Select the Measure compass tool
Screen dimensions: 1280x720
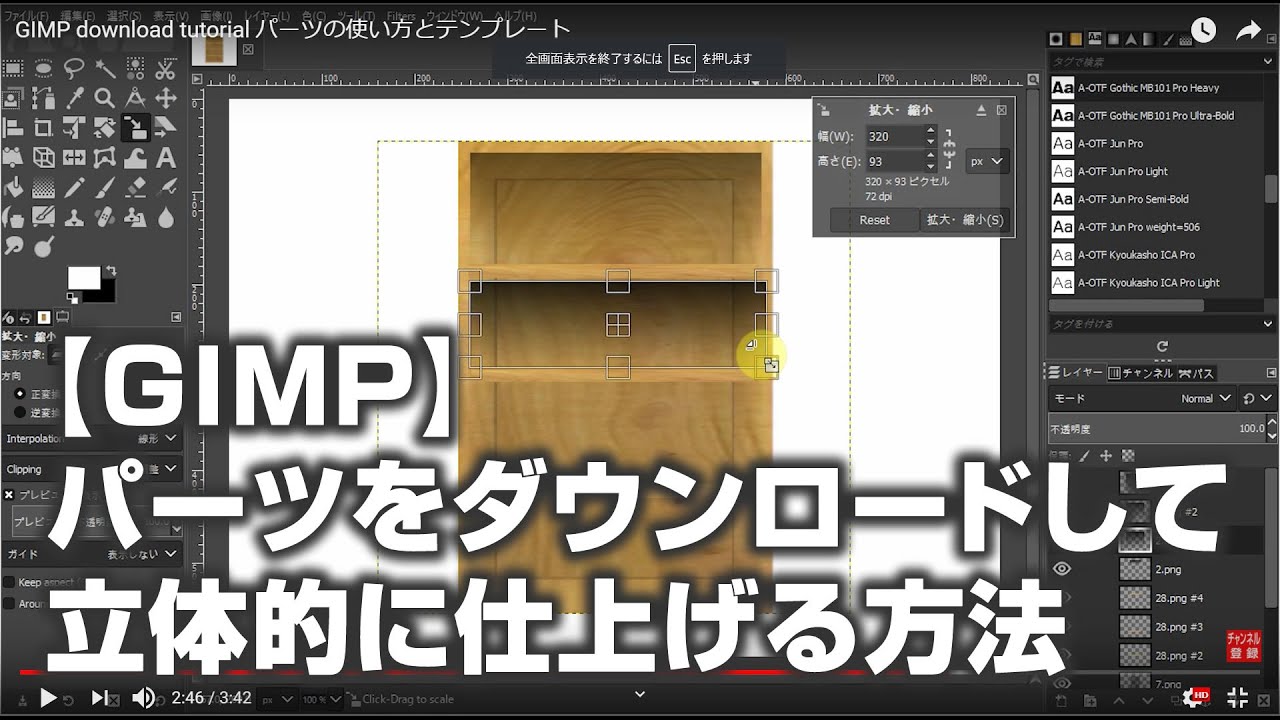coord(135,98)
